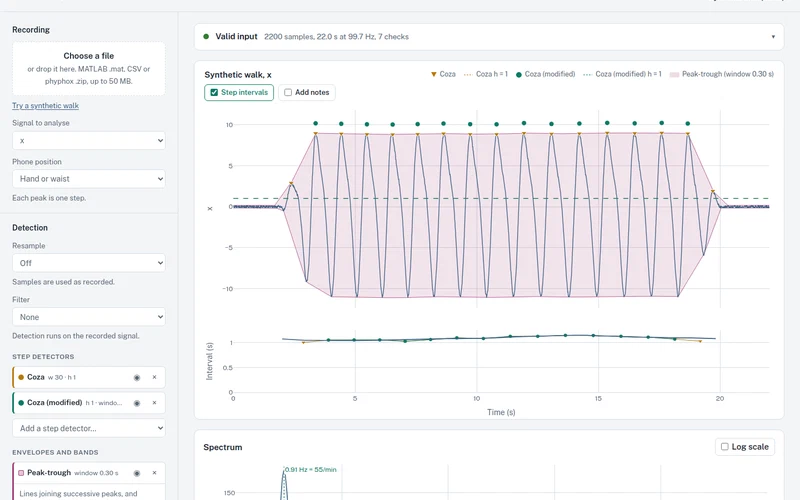Click the 0.91 Hz = 55/min spectrum label
The width and height of the screenshot is (800, 500).
[310, 469]
